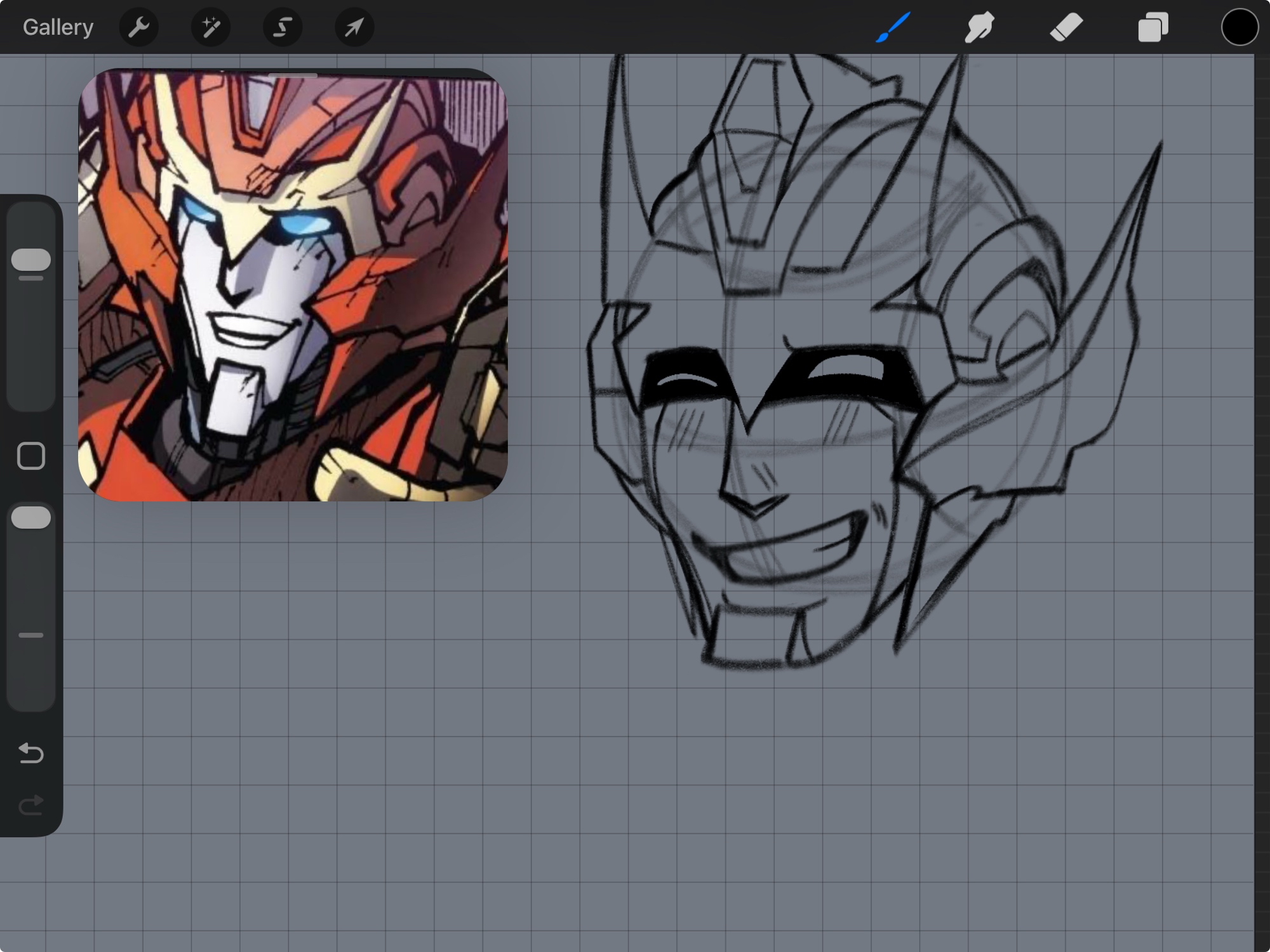Return to the Gallery
1270x952 pixels.
coord(58,27)
